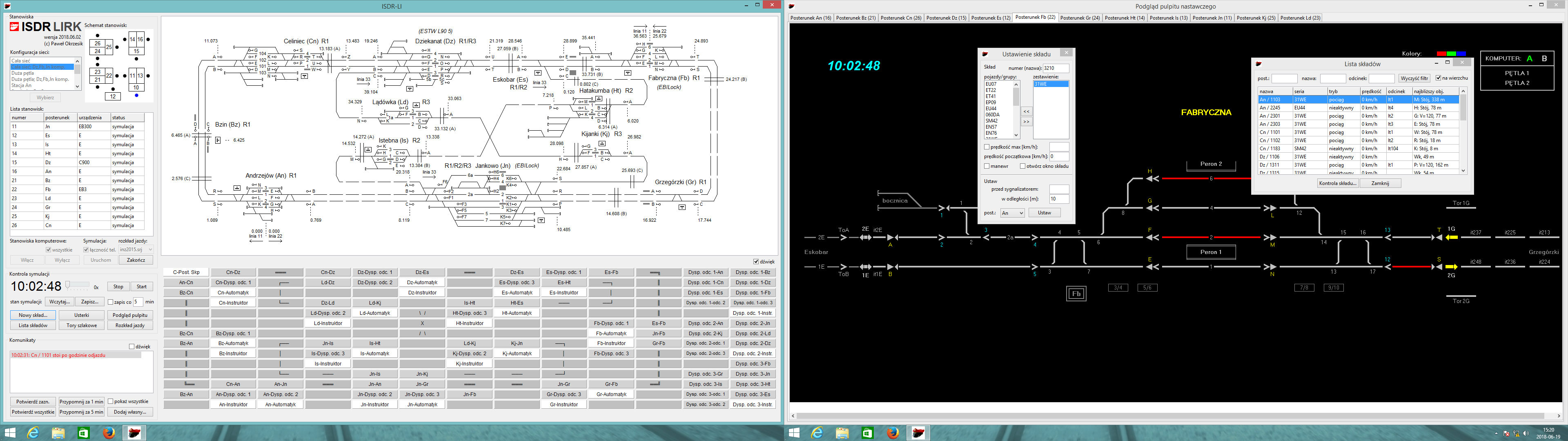Toggle na wierzchu checkbox in Lista składów
Viewport: 1568px width, 441px height.
1438,78
